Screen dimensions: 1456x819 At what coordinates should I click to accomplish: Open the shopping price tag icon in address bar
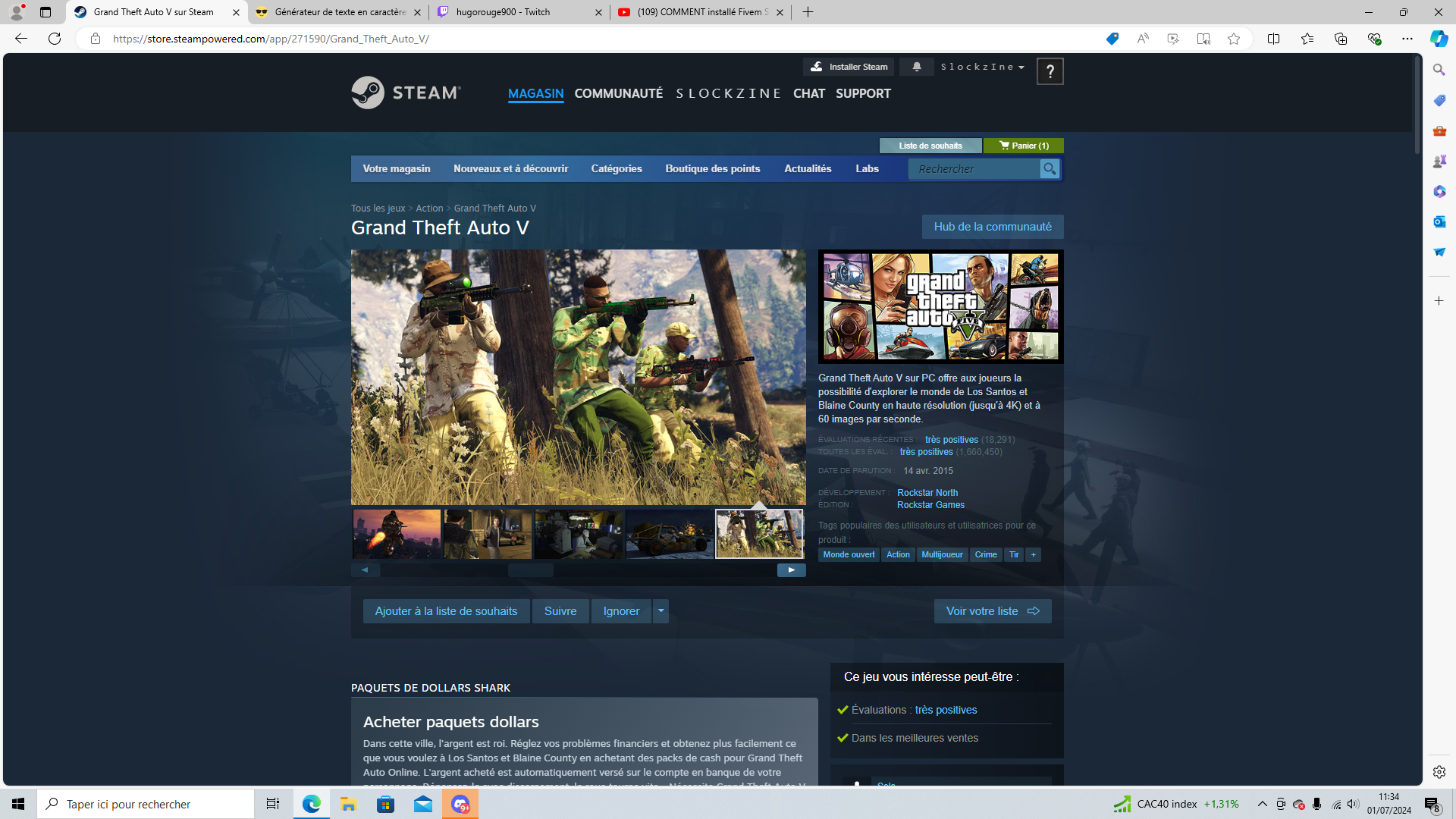[x=1112, y=39]
